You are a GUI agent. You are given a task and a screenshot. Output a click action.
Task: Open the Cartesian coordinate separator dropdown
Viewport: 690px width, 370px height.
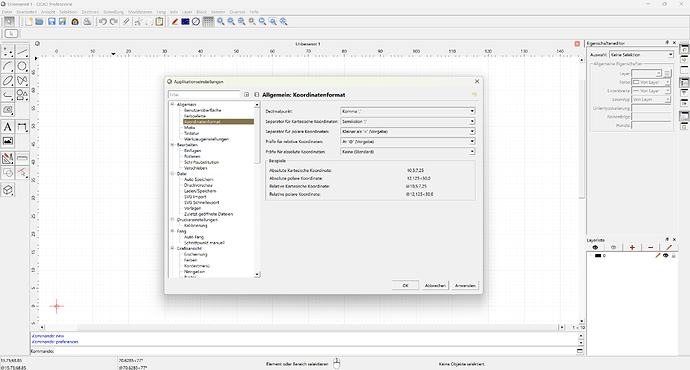(407, 121)
